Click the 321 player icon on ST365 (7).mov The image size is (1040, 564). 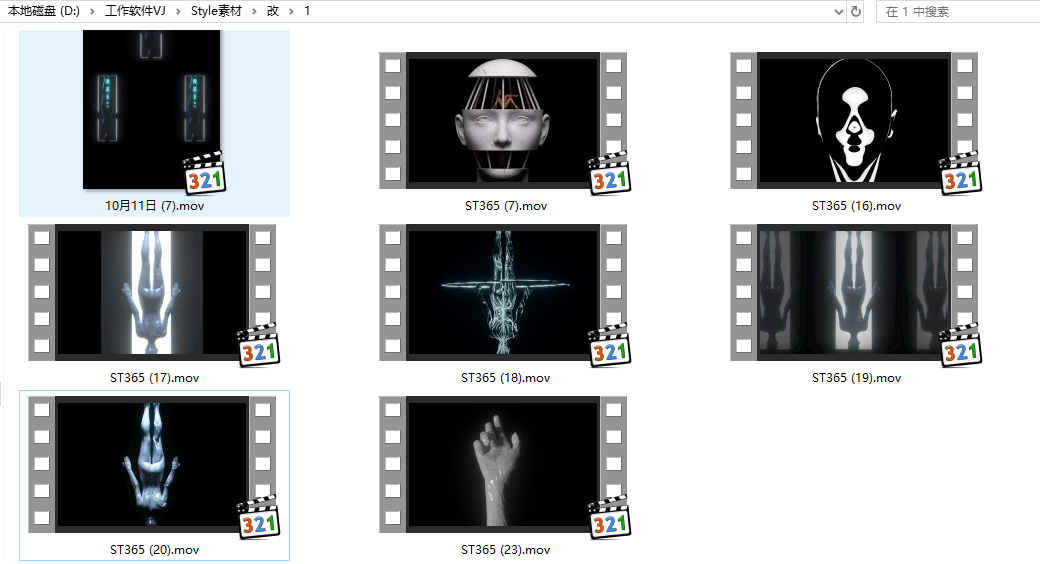(610, 174)
